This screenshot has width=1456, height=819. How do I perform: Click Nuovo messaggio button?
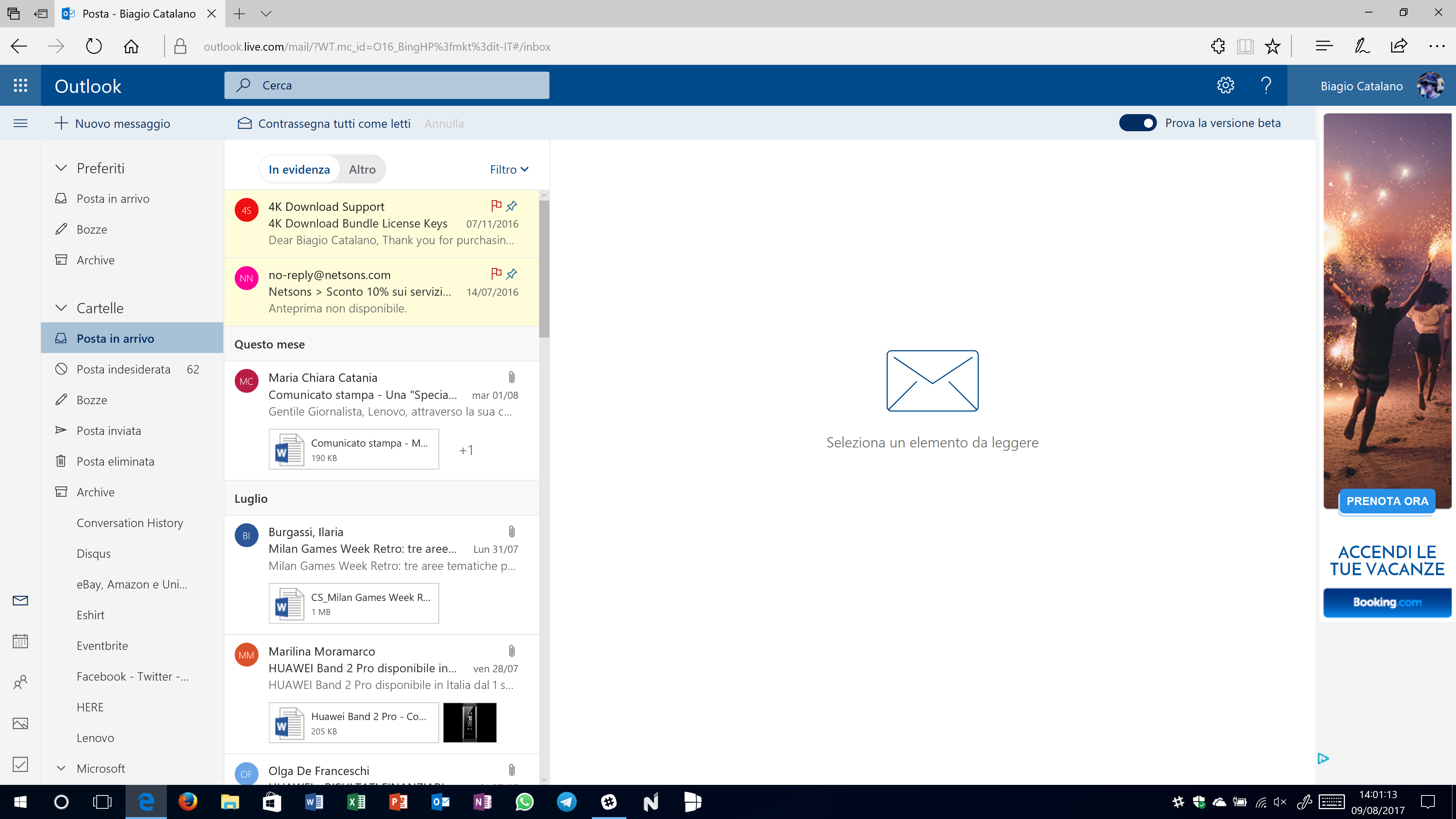(112, 123)
